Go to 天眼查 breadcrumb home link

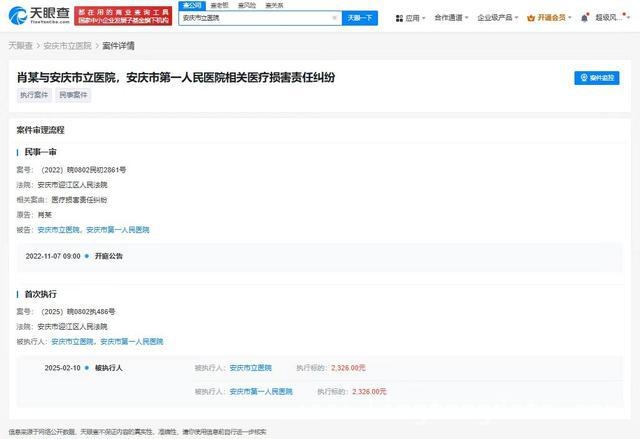coord(20,46)
